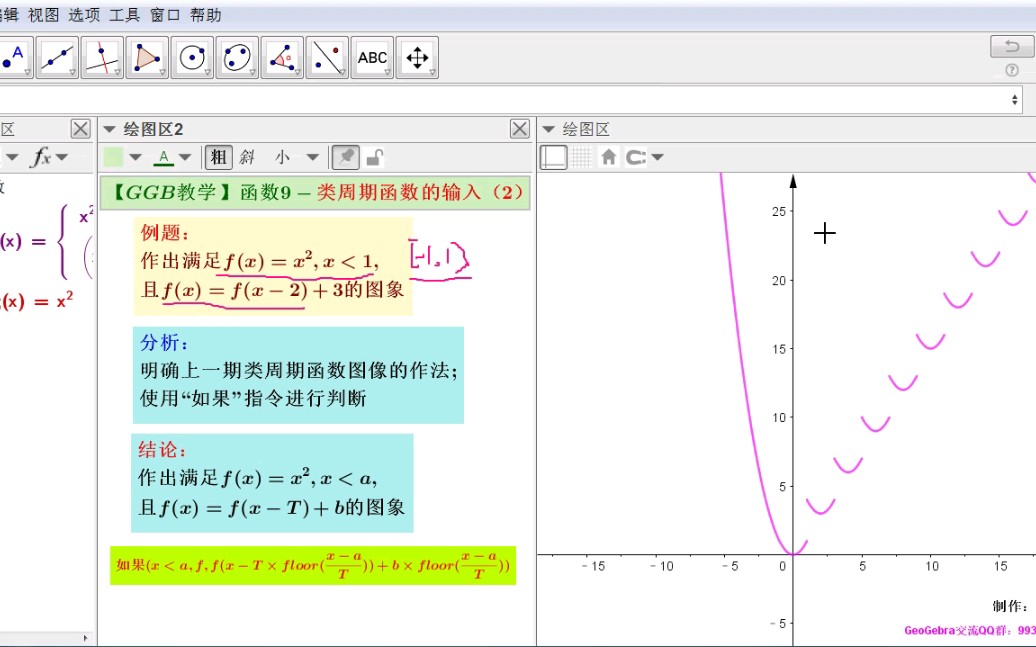
Task: Click the Undo arrow button
Action: (1011, 45)
